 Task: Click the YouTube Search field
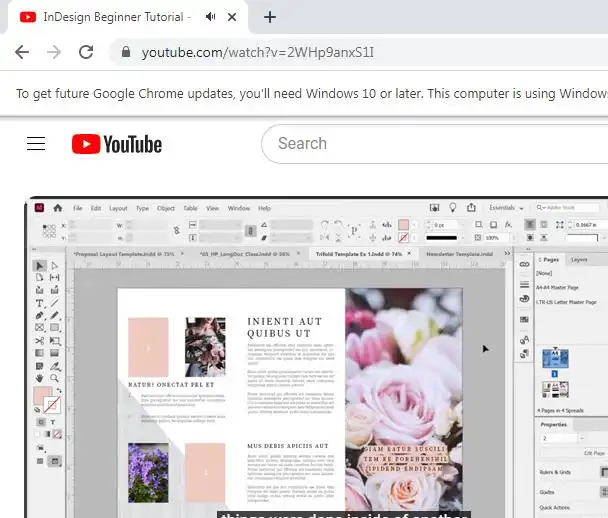(434, 143)
